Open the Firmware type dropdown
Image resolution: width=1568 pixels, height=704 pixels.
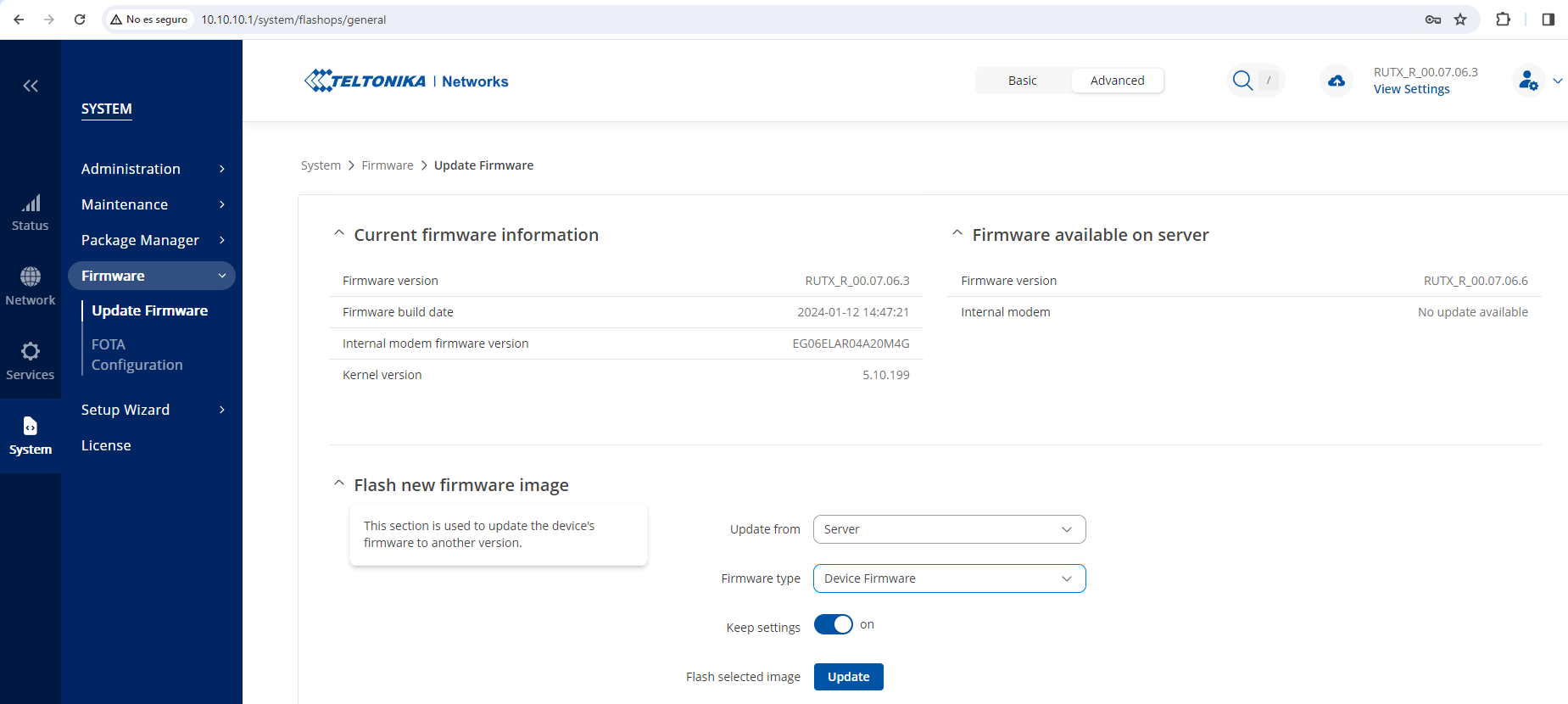[x=949, y=578]
